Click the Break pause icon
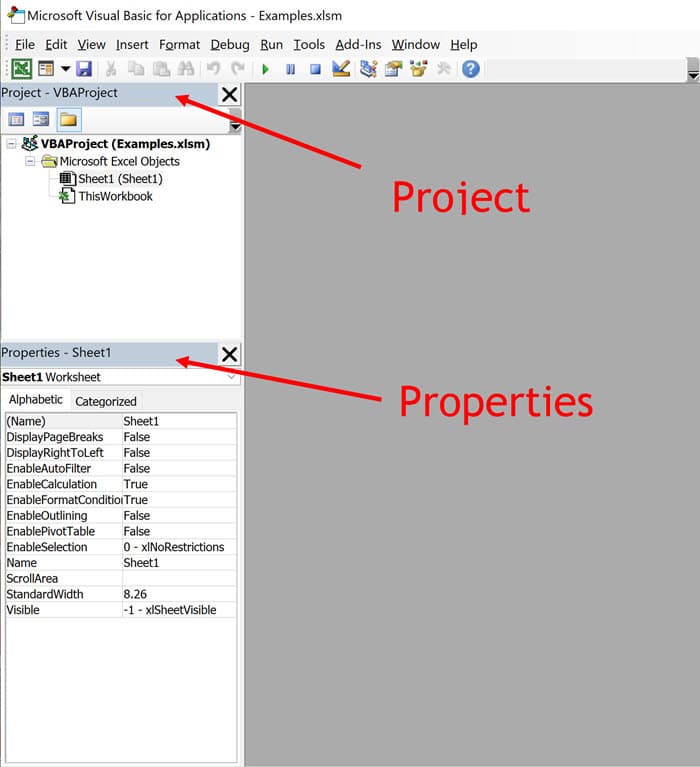700x767 pixels. click(291, 69)
